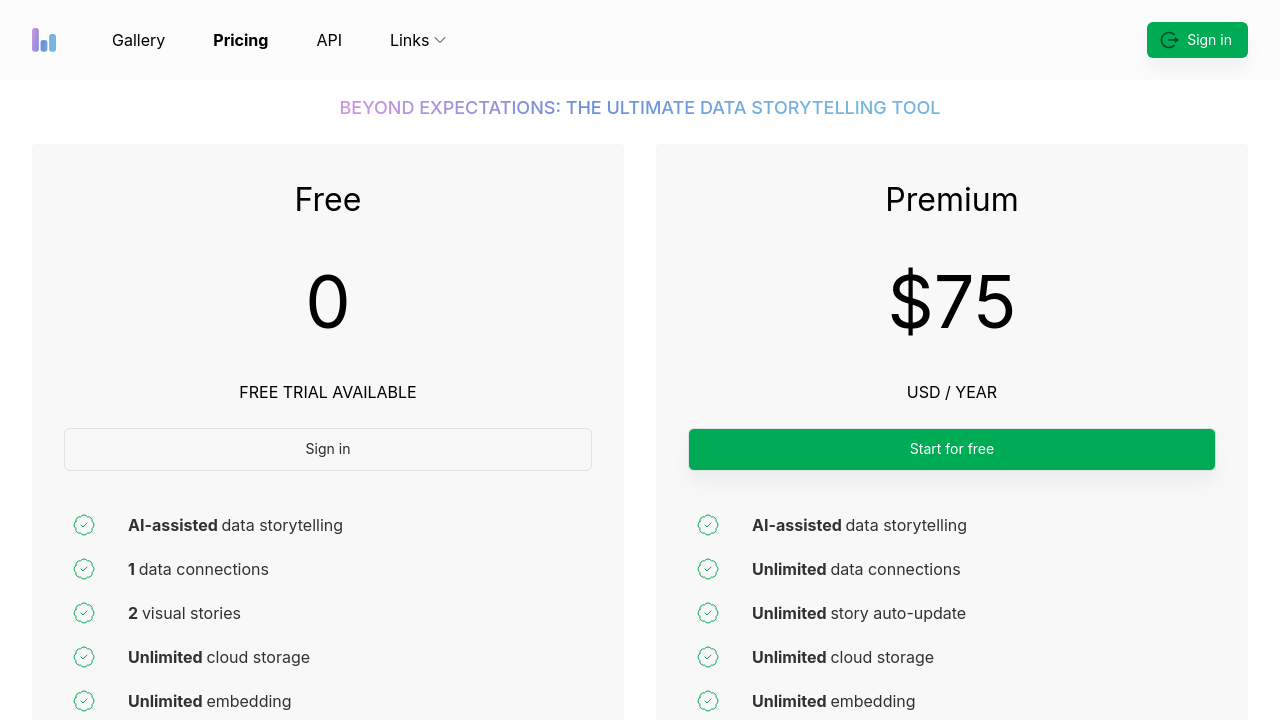Viewport: 1280px width, 720px height.
Task: Click check badge next to 2 visual stories
Action: pyautogui.click(x=84, y=613)
